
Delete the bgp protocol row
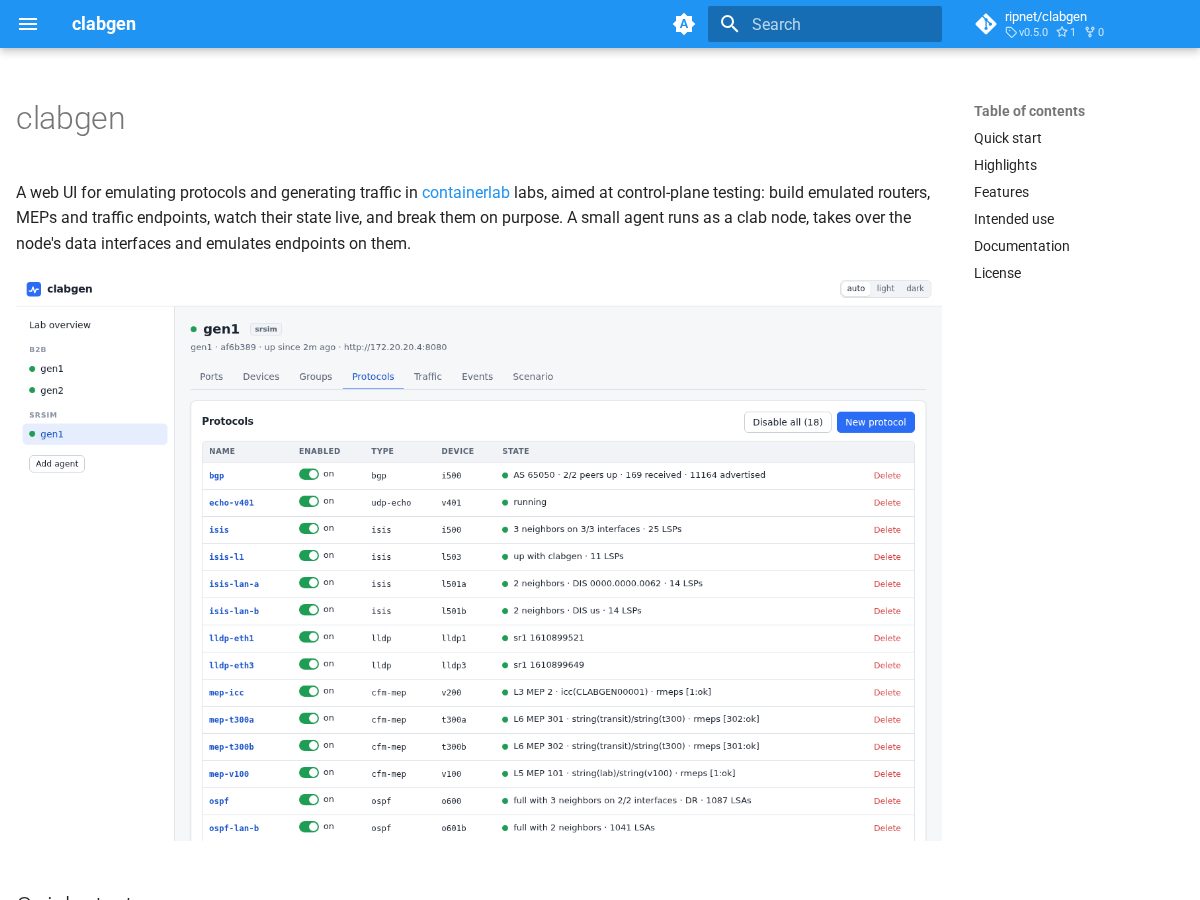click(887, 475)
